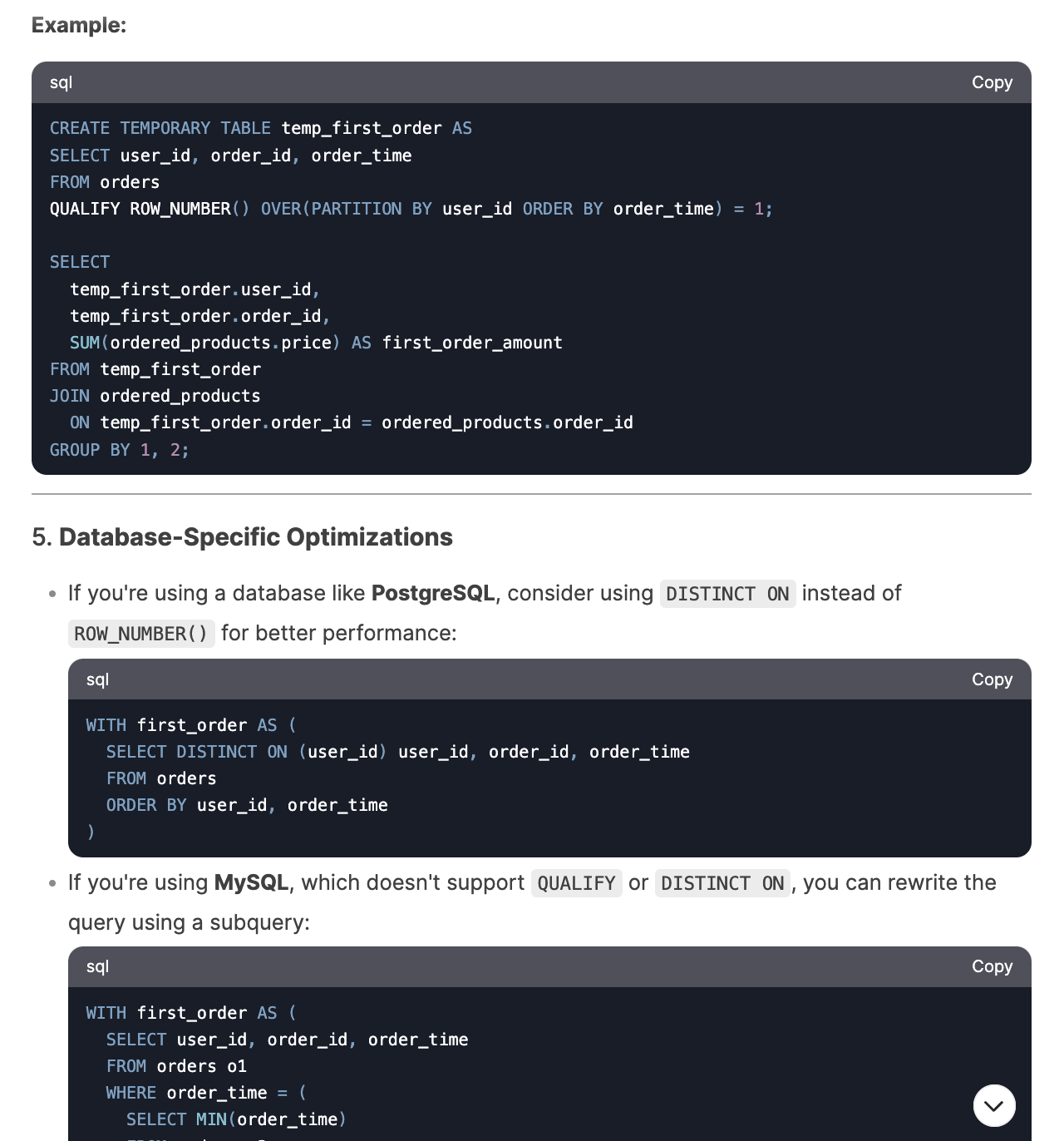Click the Example: label at the top
Screen dimensions: 1064x1141
pos(79,25)
